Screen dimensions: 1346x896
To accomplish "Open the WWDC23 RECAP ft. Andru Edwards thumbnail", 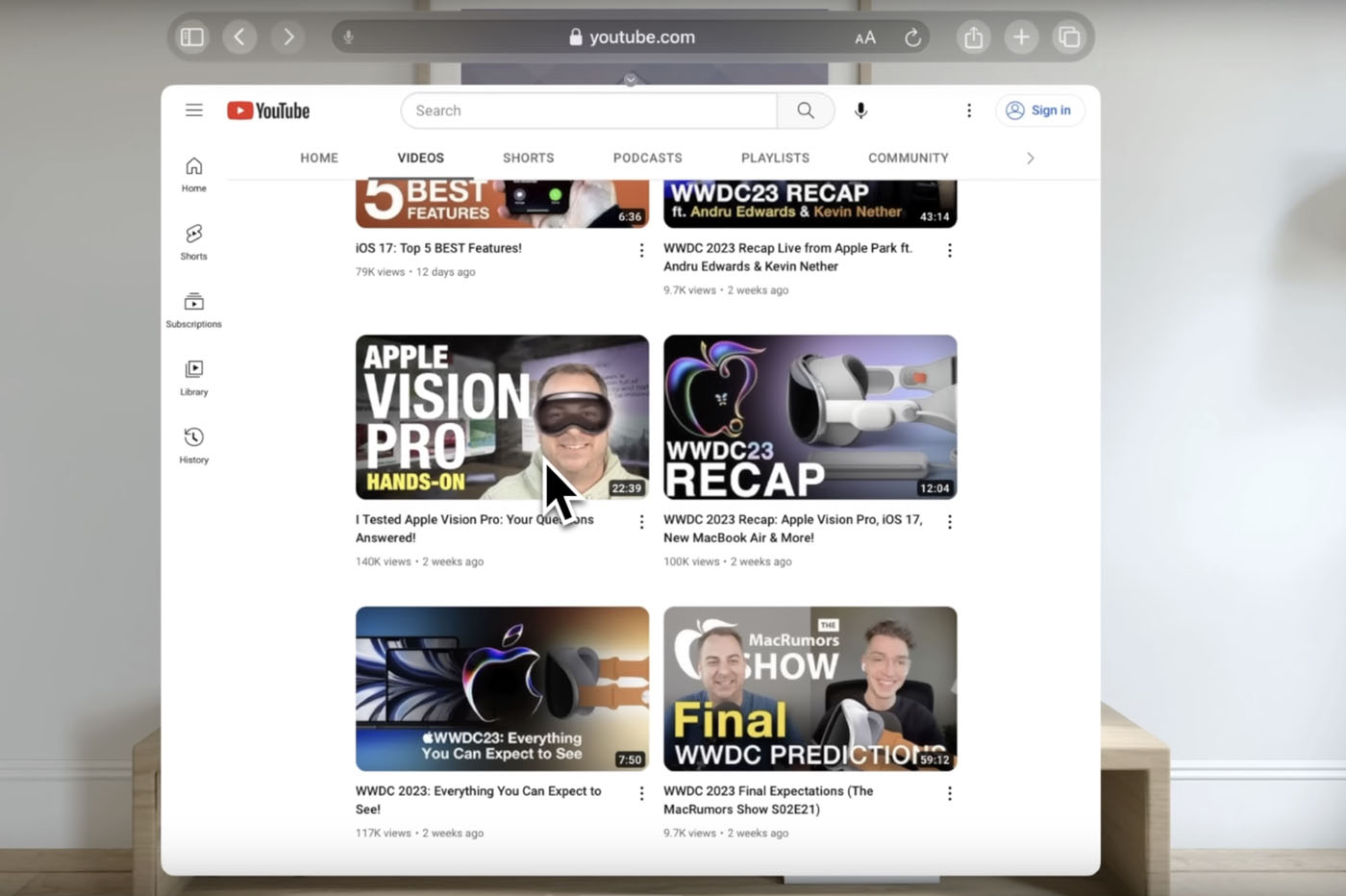I will tap(810, 204).
